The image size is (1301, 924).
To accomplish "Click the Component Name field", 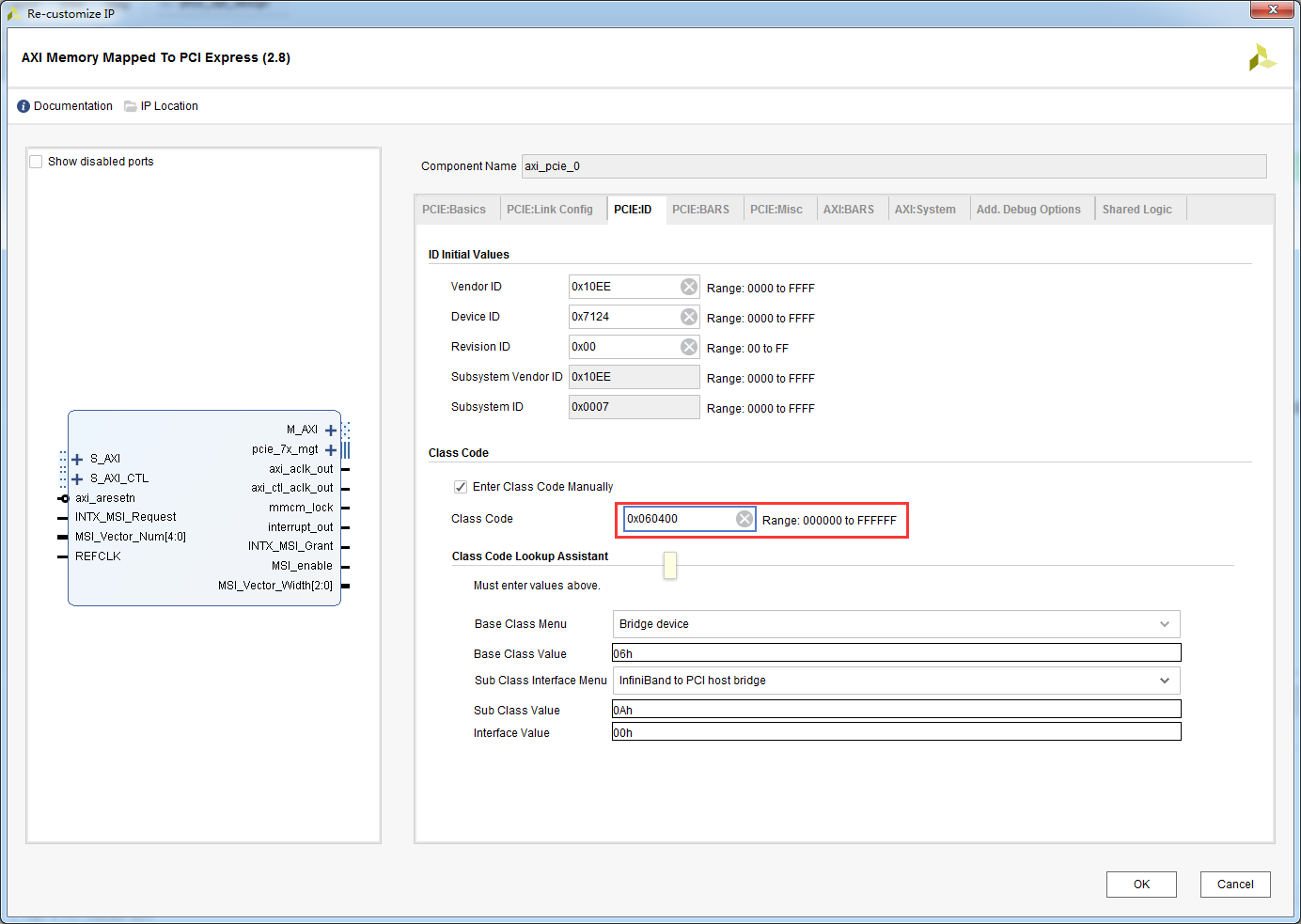I will coord(894,166).
